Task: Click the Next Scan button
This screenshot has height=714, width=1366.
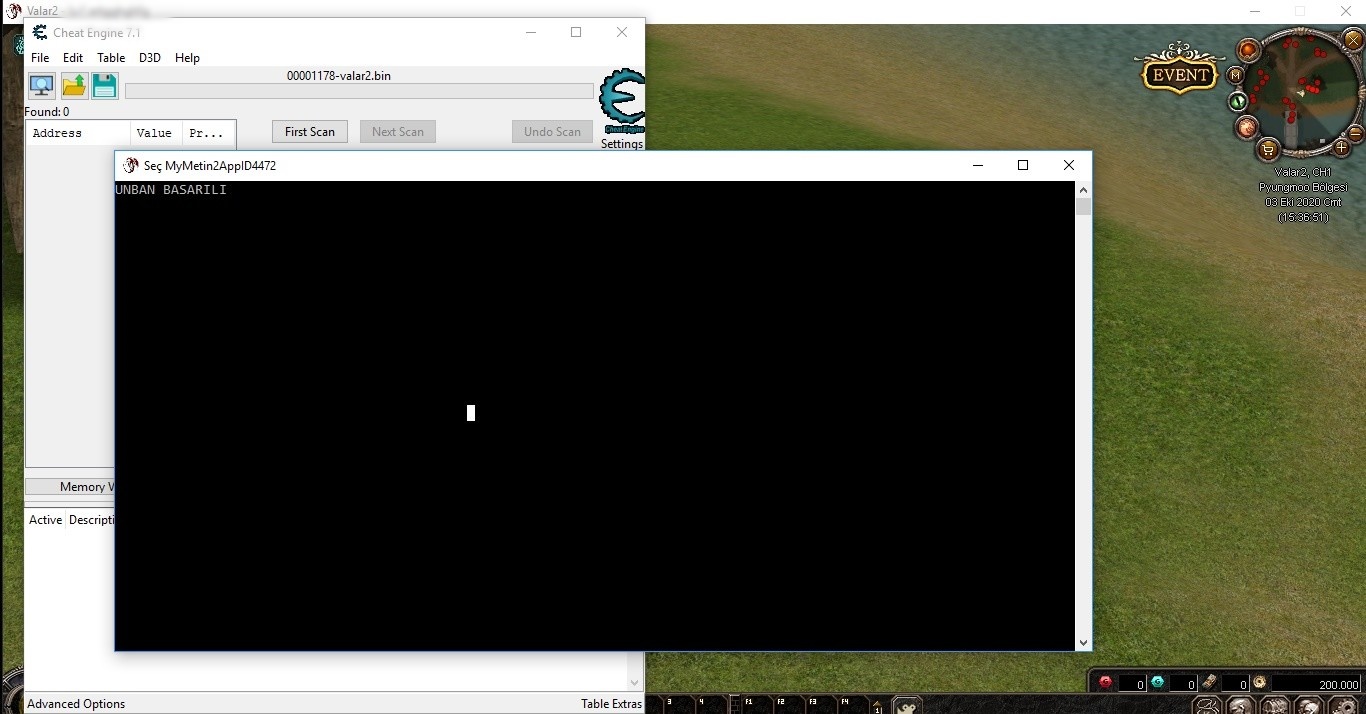Action: coord(398,132)
